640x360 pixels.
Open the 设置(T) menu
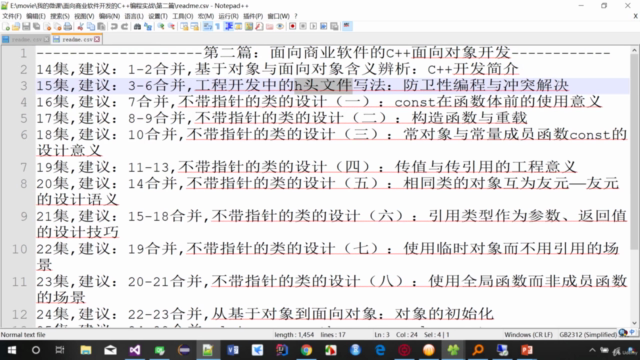tap(158, 16)
